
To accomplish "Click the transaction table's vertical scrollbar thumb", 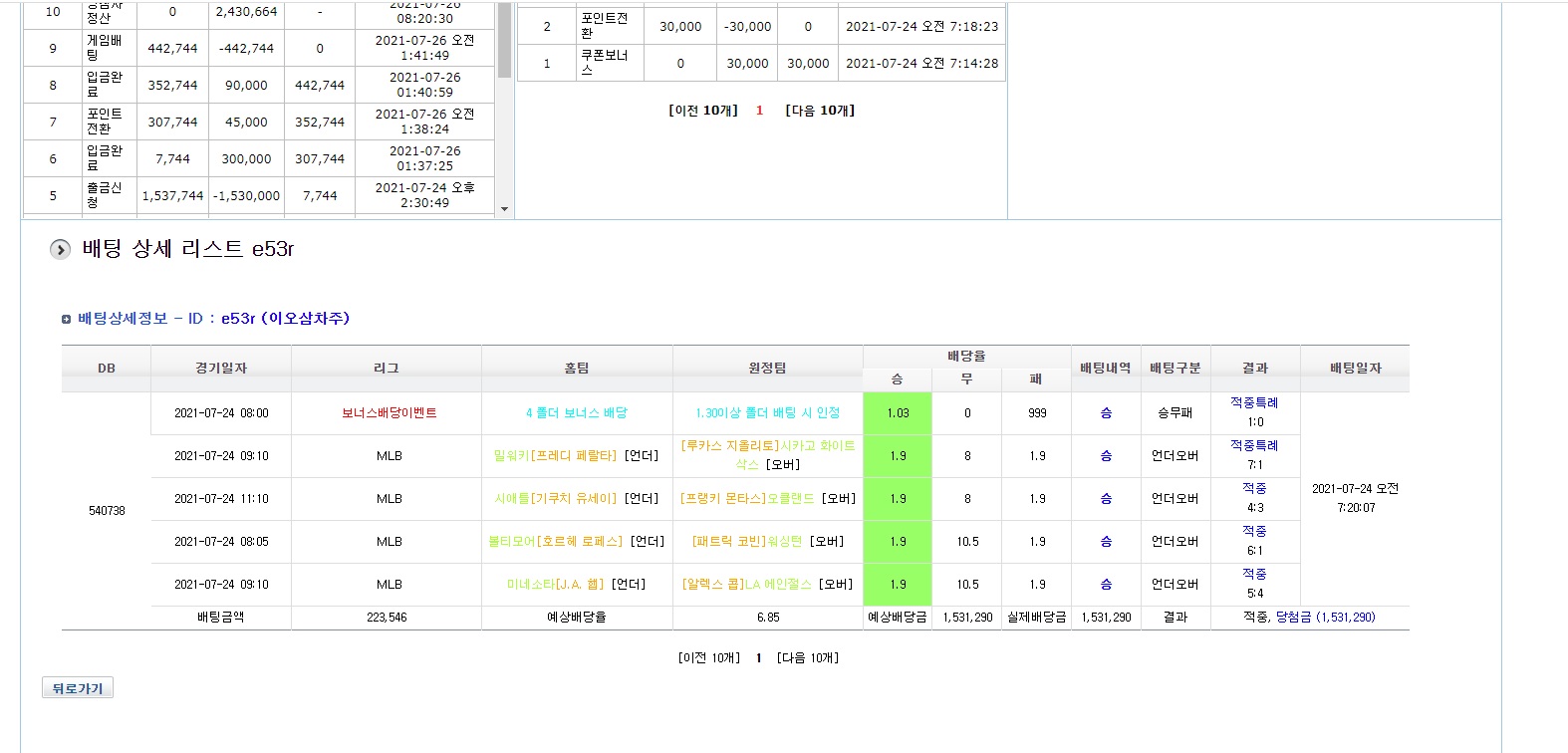I will pyautogui.click(x=504, y=40).
